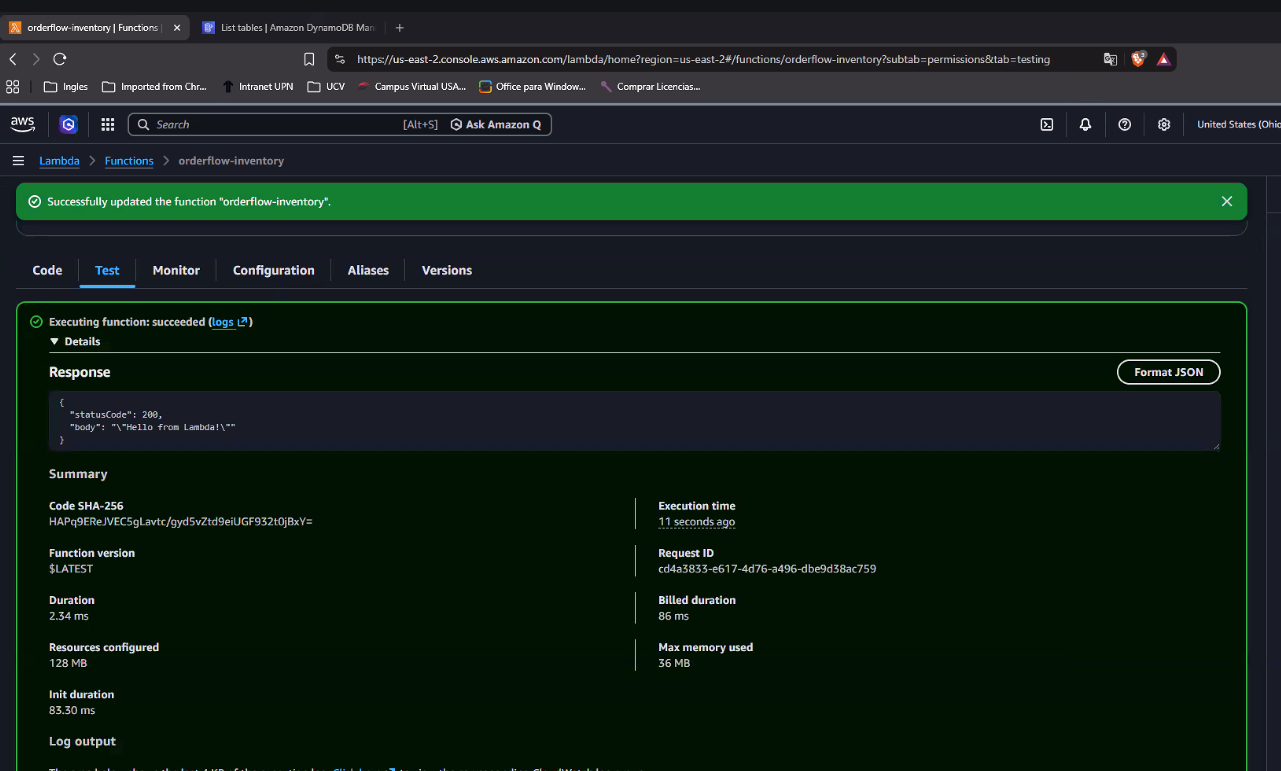Screen dimensions: 1281x771
Task: Open the Ingles bookmarks folder
Action: (x=66, y=87)
